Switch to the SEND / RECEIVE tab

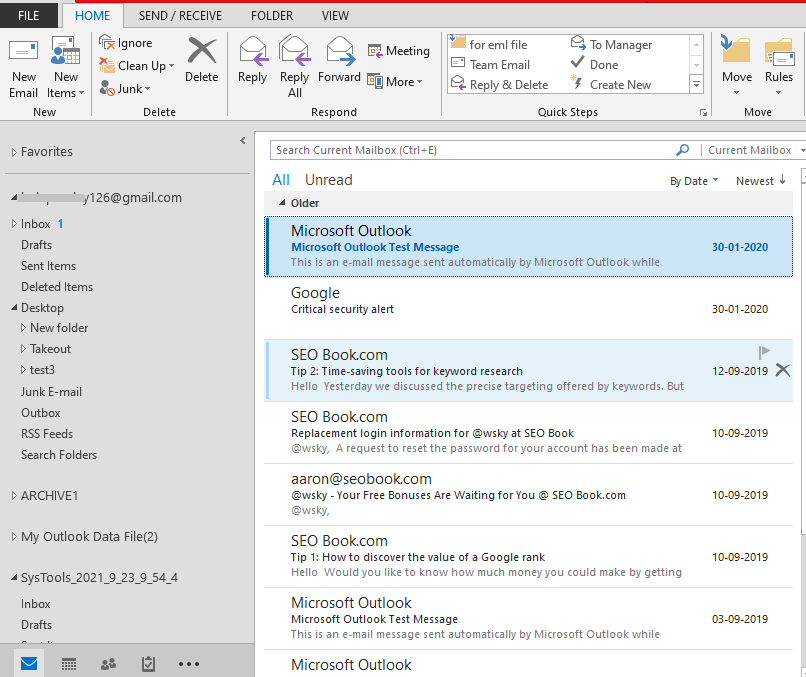[x=180, y=15]
